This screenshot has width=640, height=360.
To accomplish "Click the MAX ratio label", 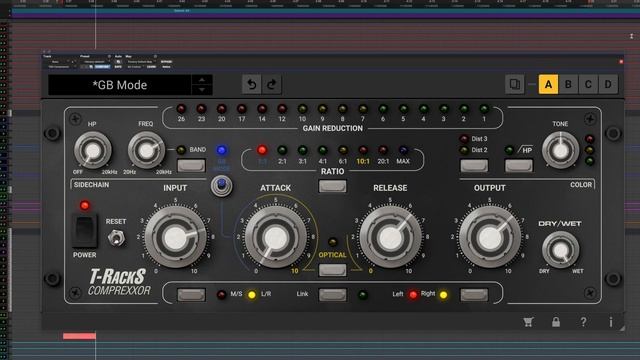I will [x=403, y=161].
